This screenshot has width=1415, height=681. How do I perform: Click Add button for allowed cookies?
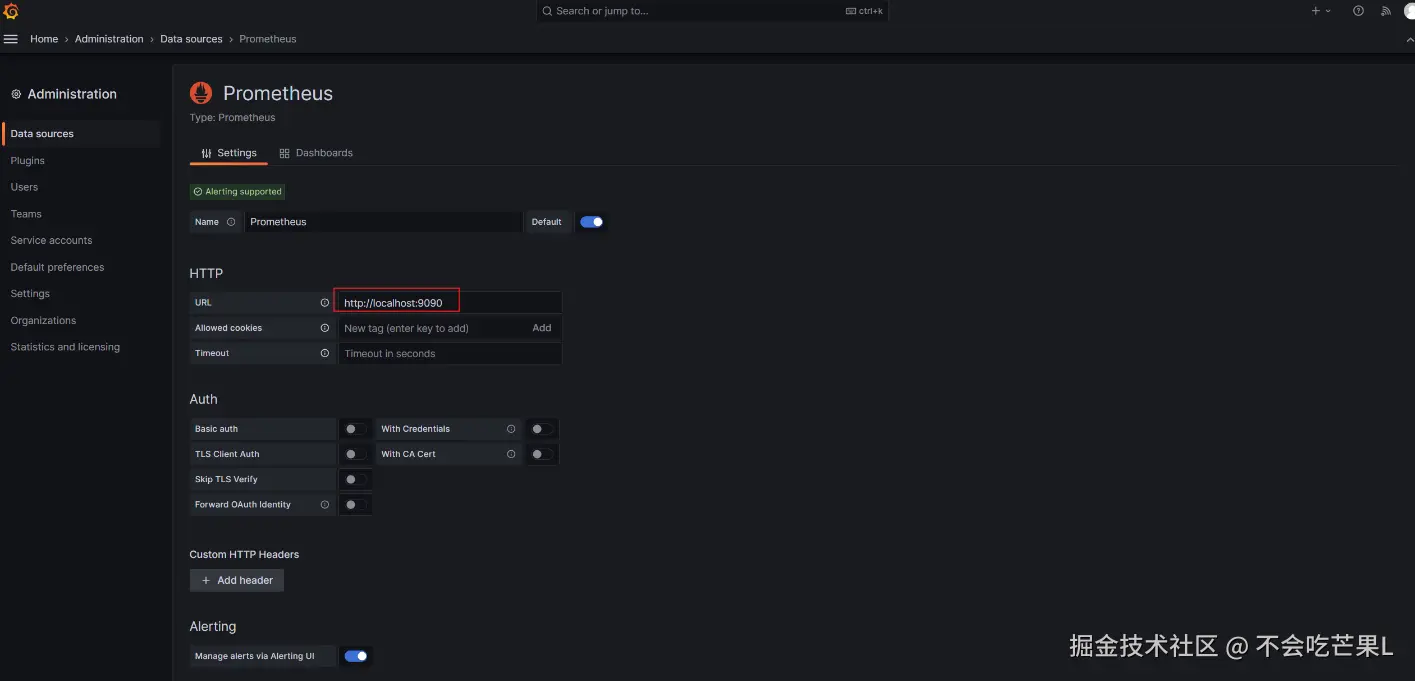tap(542, 328)
